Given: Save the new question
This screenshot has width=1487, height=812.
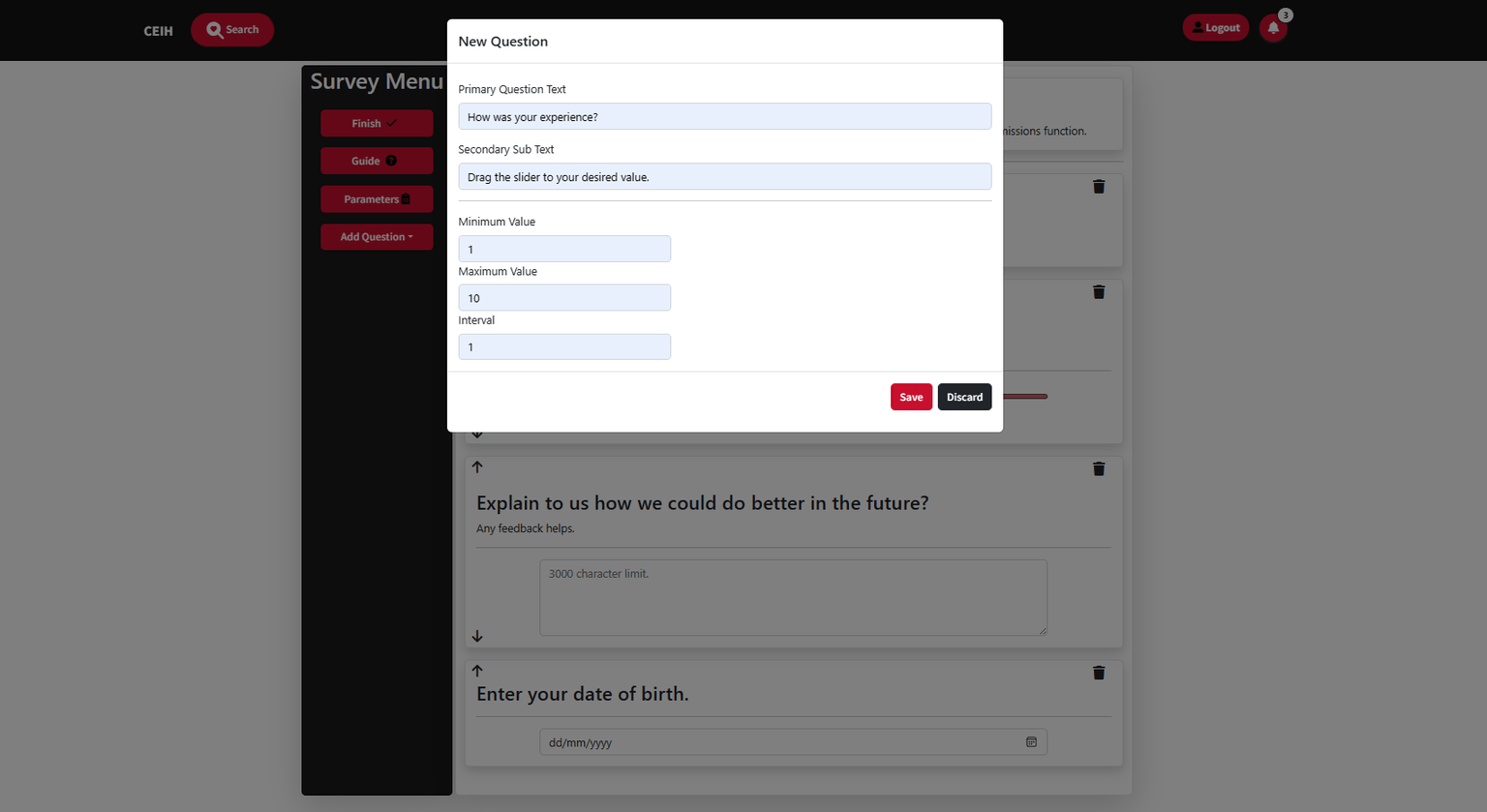Looking at the screenshot, I should 911,397.
